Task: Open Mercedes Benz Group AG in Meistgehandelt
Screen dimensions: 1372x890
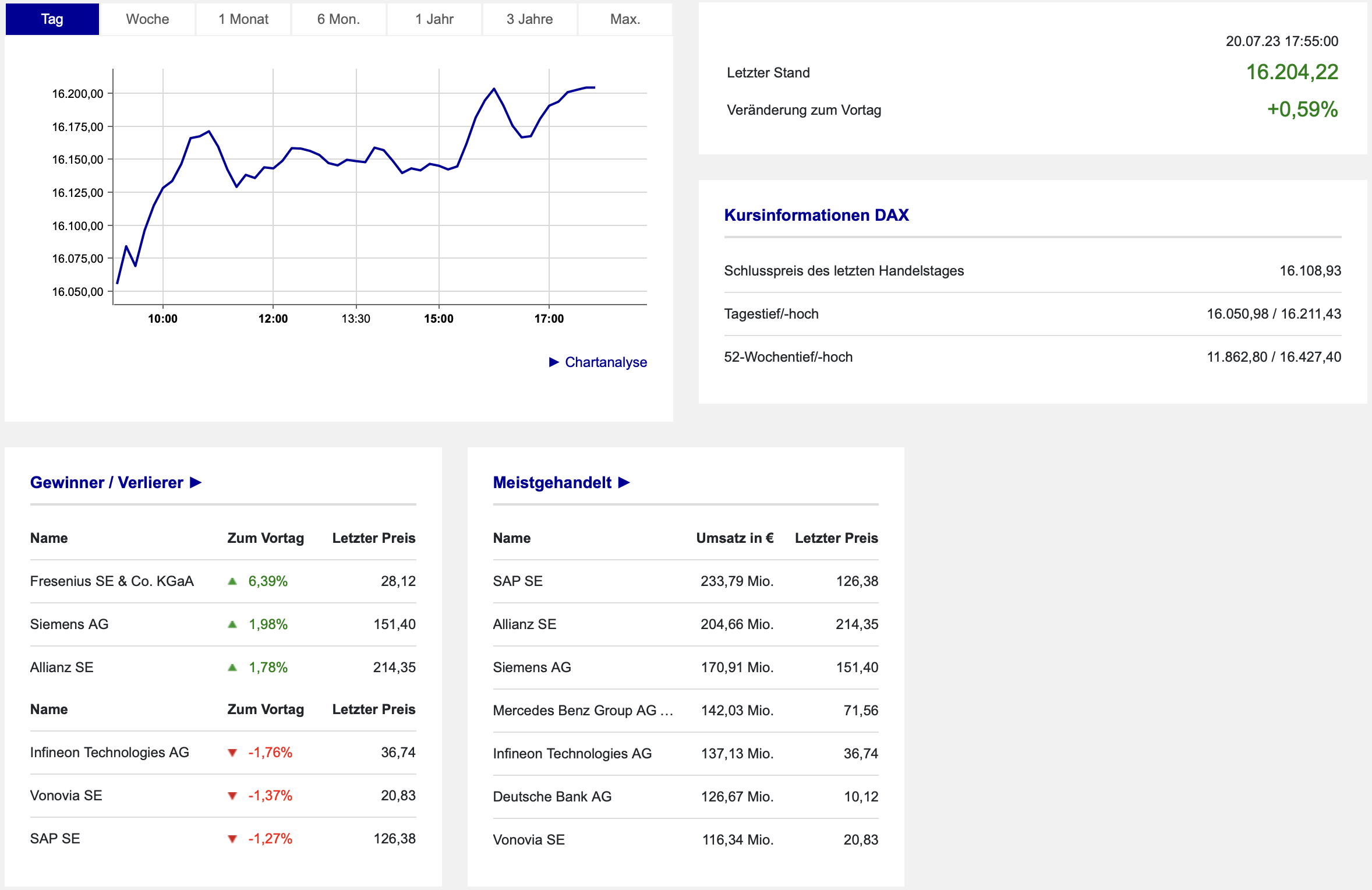Action: tap(582, 711)
